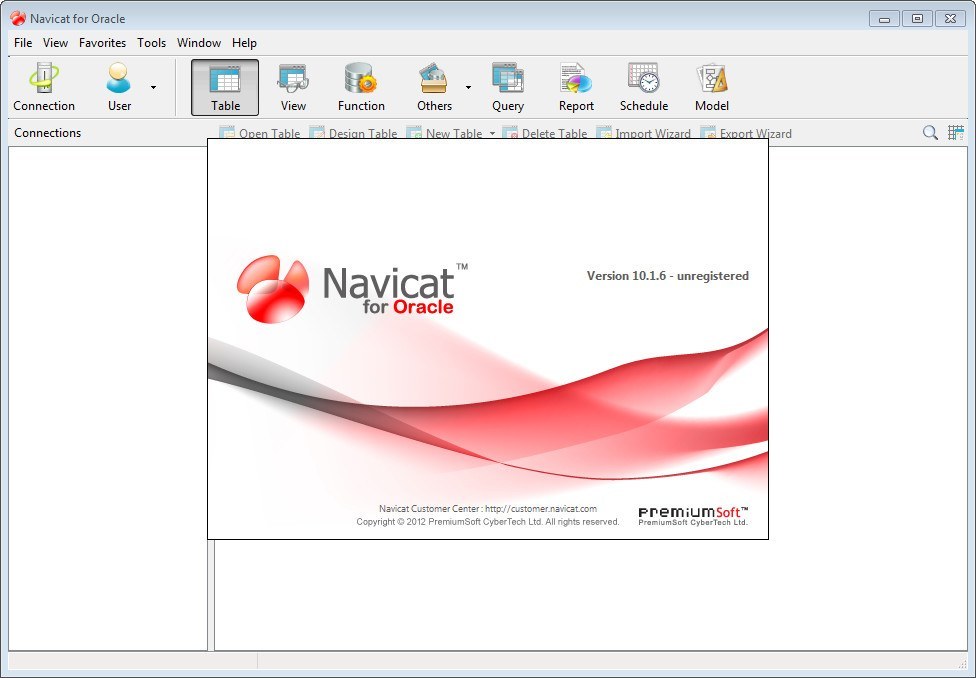Click Design Table in object toolbar
976x678 pixels.
pos(353,133)
